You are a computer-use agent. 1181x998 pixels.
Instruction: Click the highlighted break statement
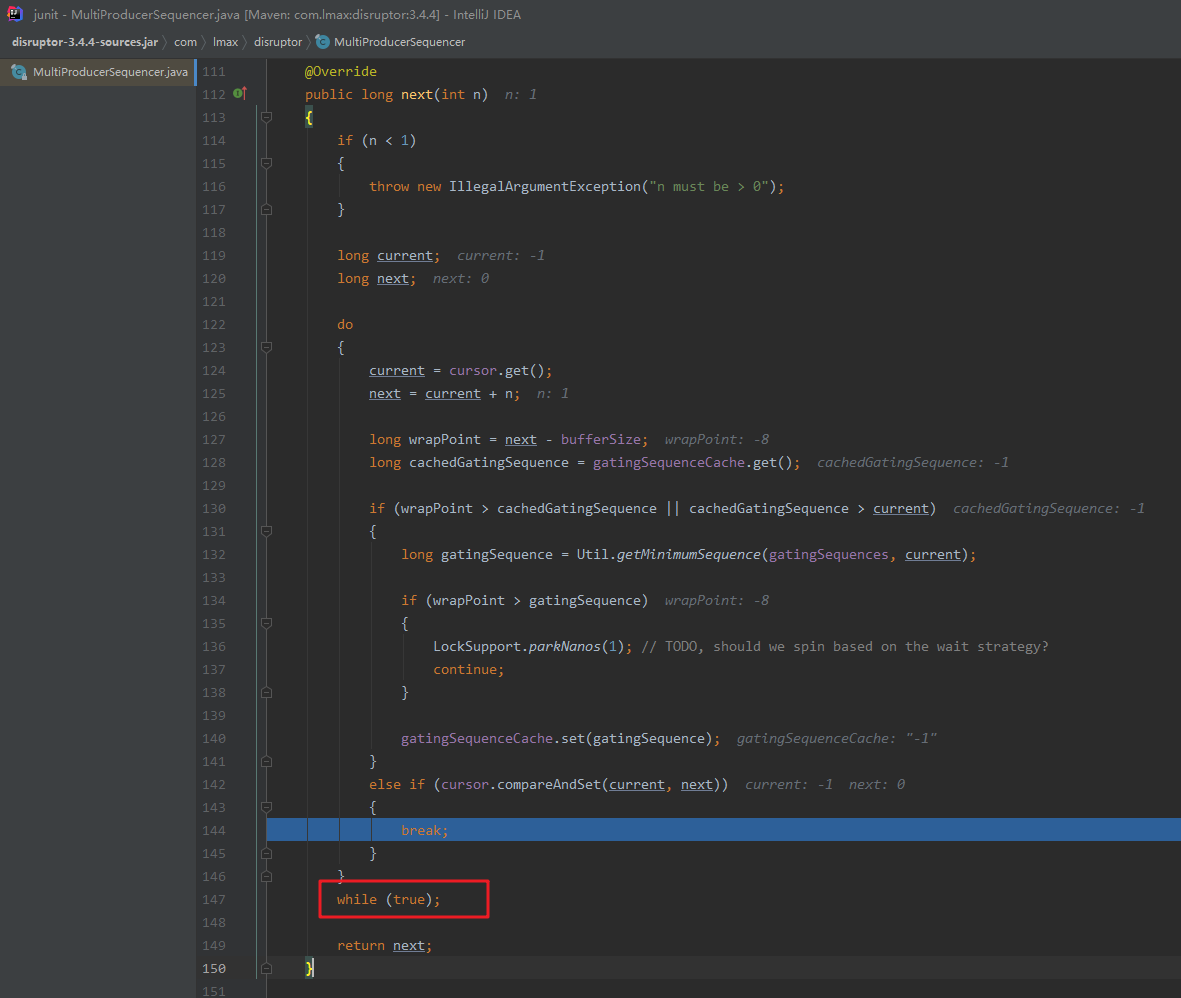(424, 830)
